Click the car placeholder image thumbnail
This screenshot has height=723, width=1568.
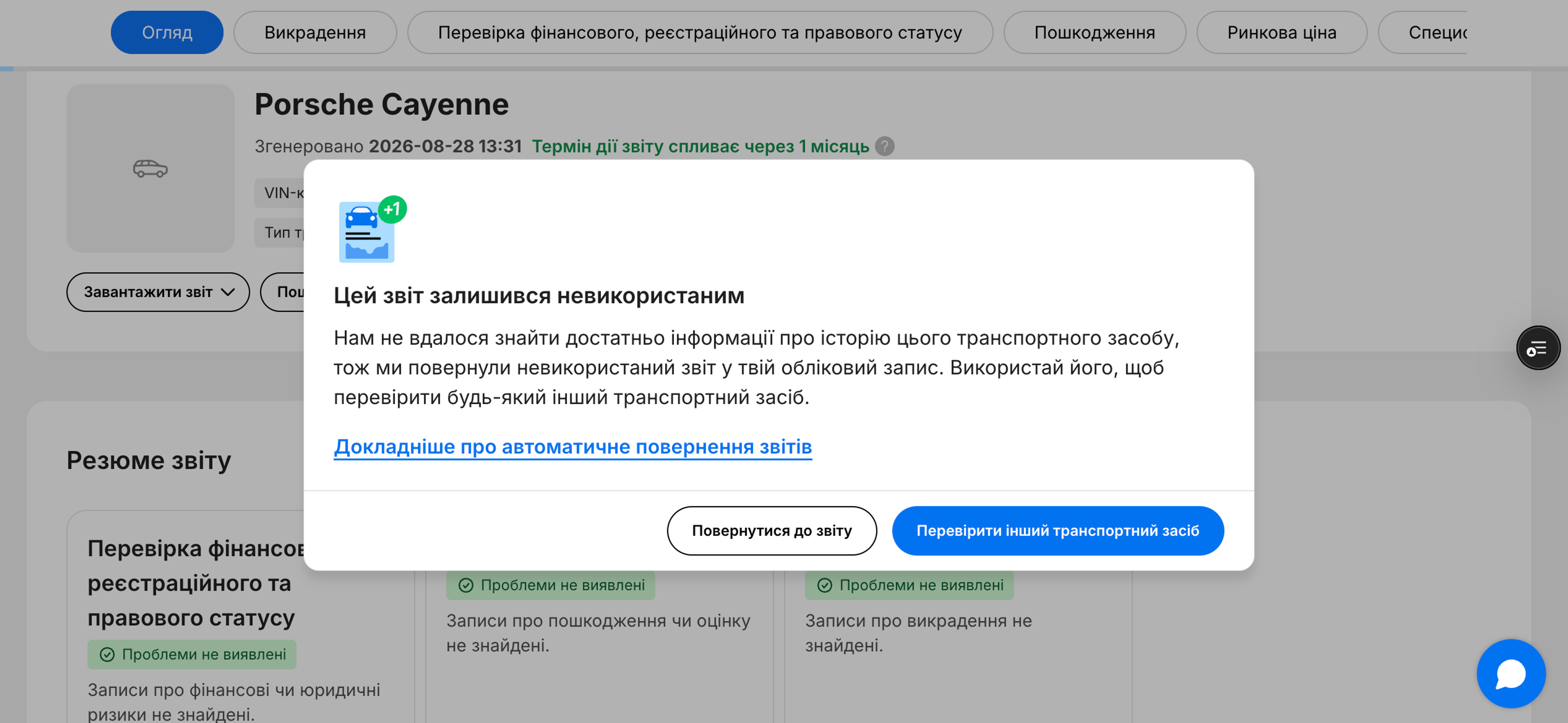pos(150,169)
